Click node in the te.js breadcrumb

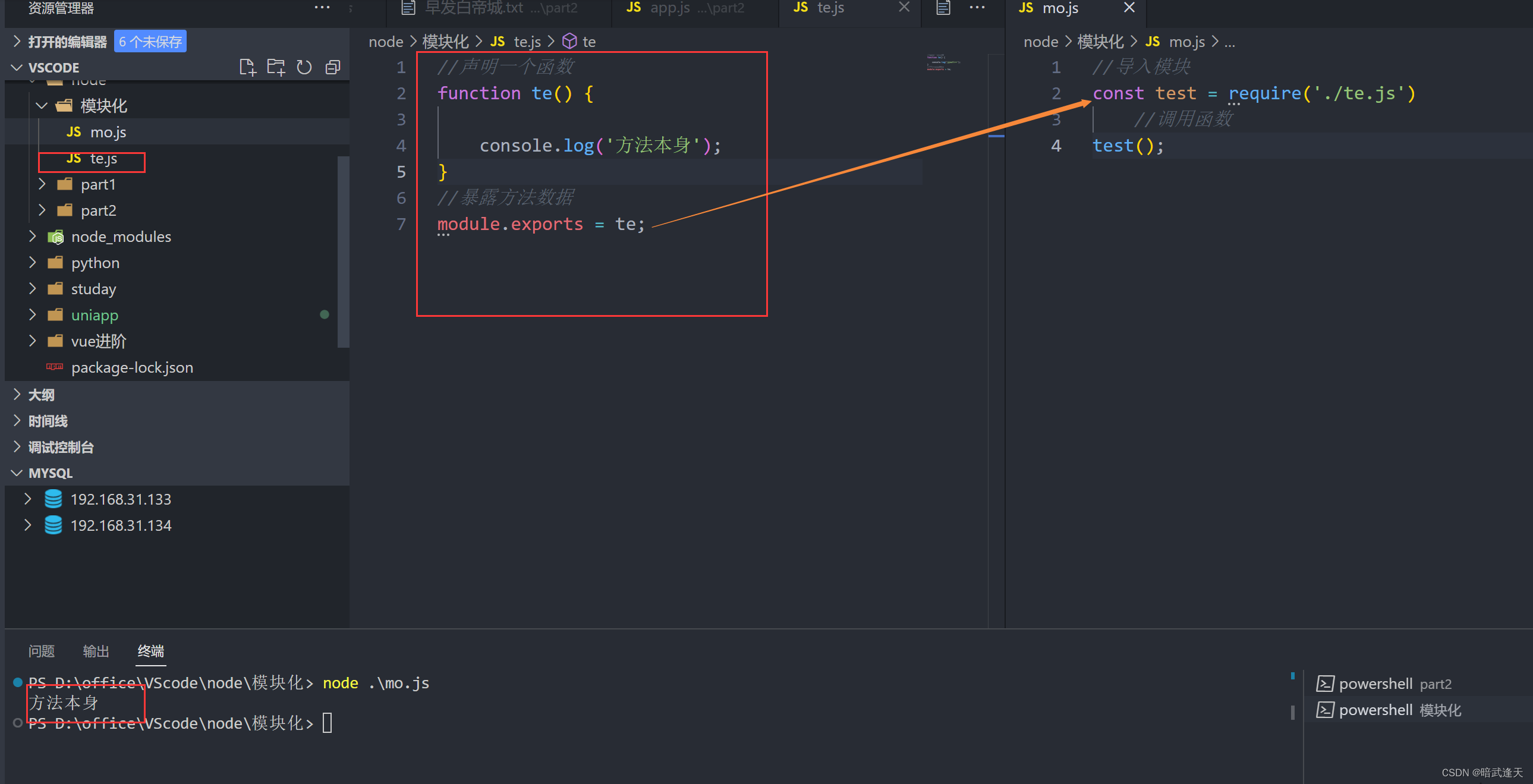(x=386, y=41)
